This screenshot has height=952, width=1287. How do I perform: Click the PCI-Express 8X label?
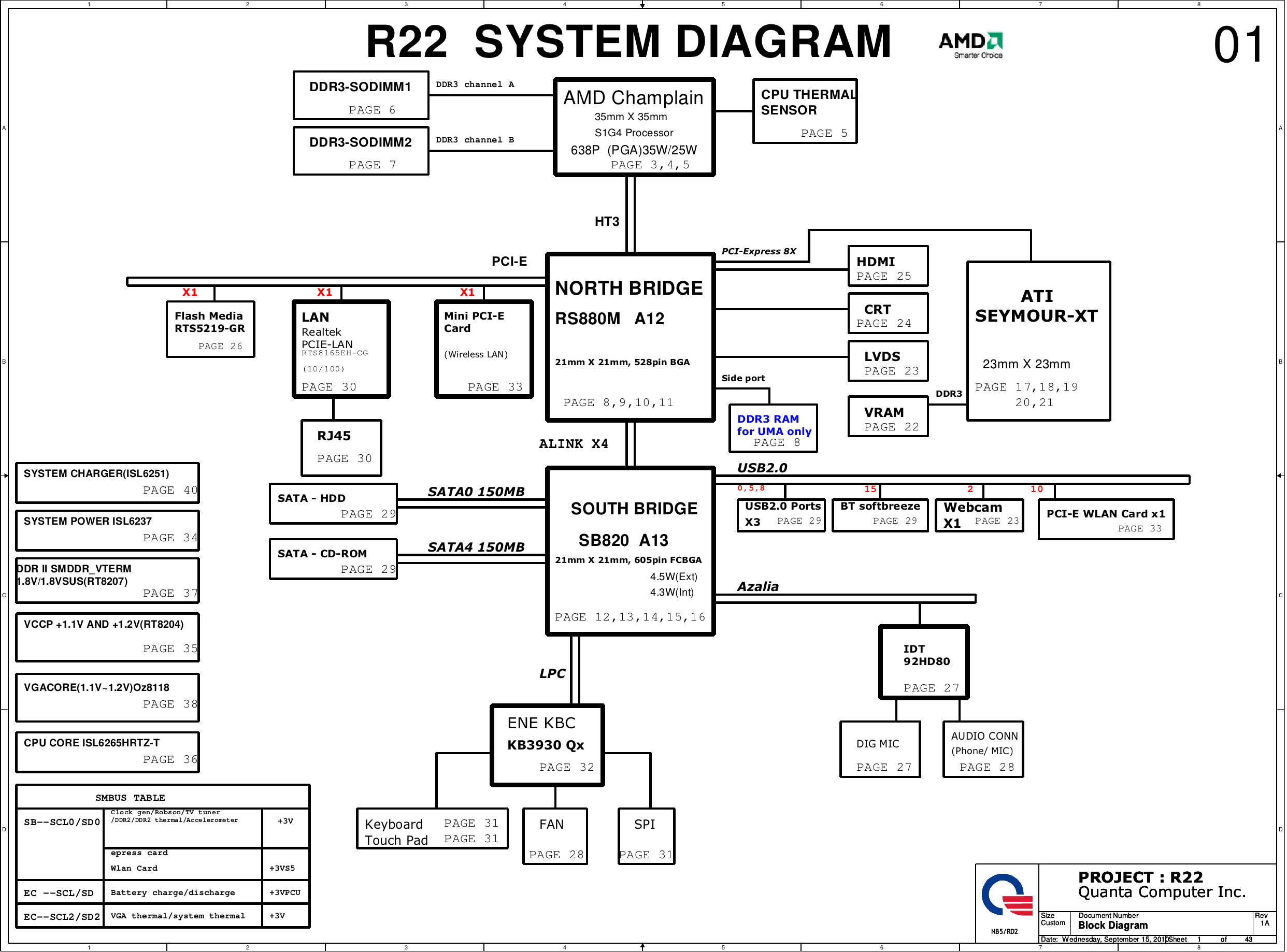pos(759,251)
